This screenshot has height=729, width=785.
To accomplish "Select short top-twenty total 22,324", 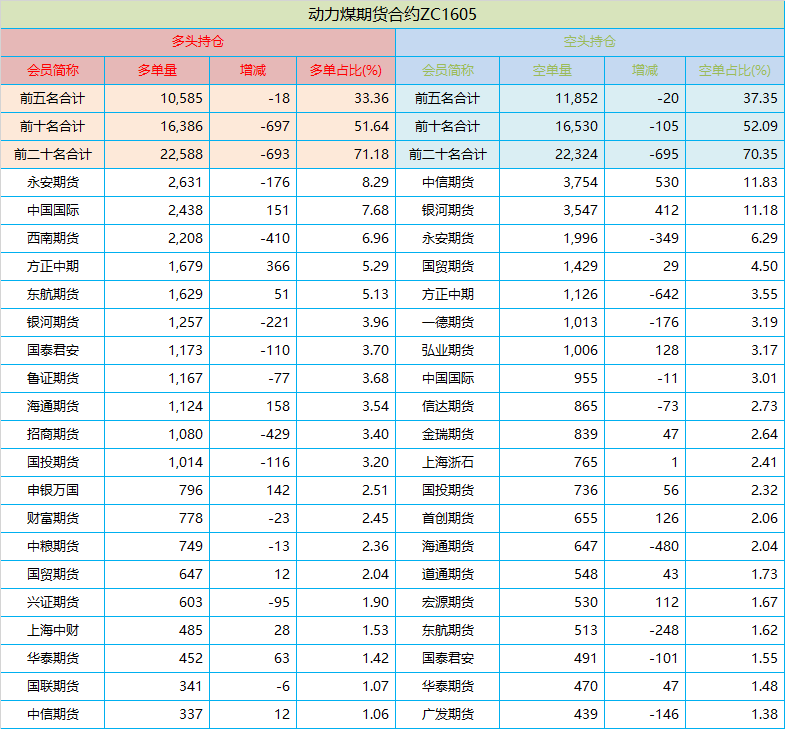I will pyautogui.click(x=576, y=154).
